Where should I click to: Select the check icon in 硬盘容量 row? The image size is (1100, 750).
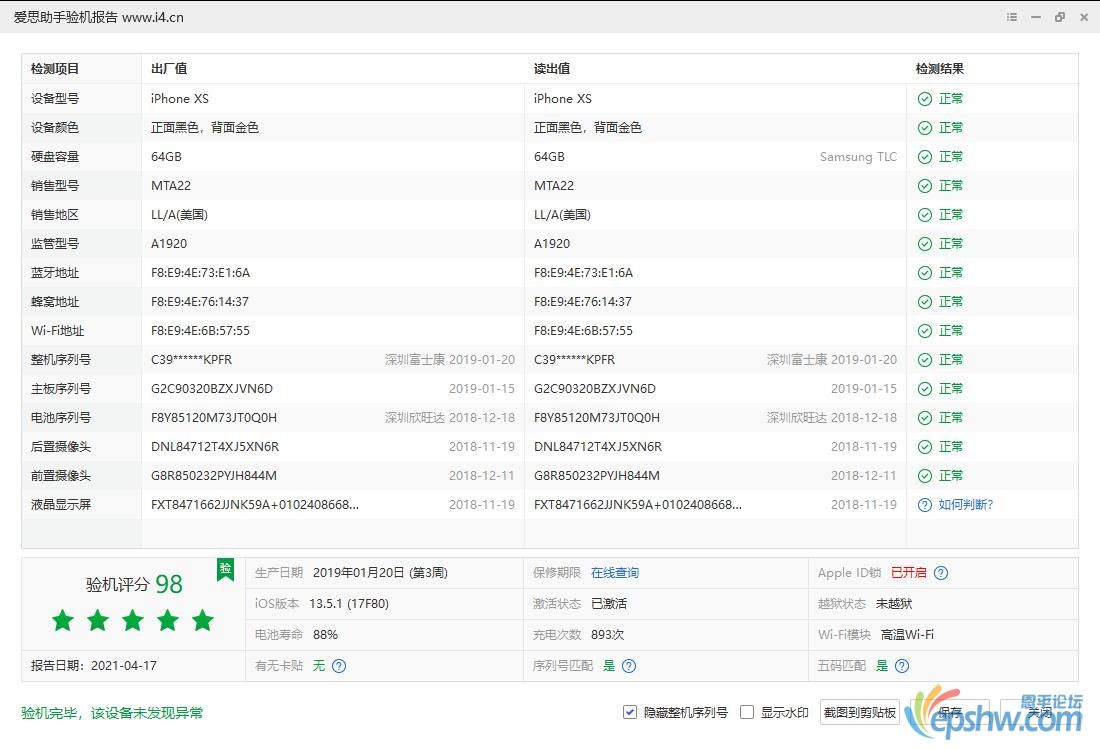(x=925, y=156)
